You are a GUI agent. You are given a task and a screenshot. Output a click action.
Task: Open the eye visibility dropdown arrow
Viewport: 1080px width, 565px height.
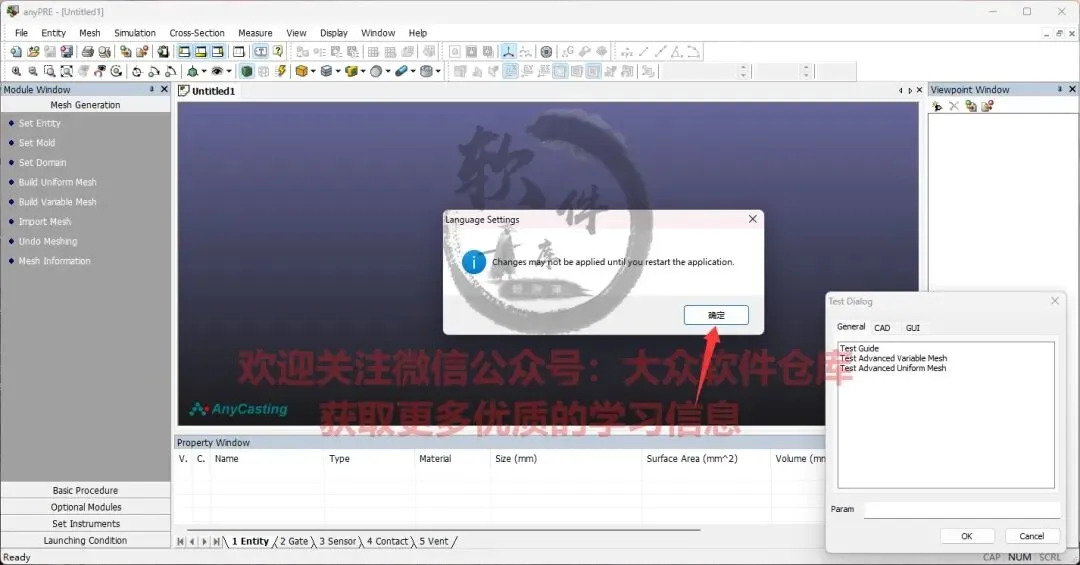[229, 71]
